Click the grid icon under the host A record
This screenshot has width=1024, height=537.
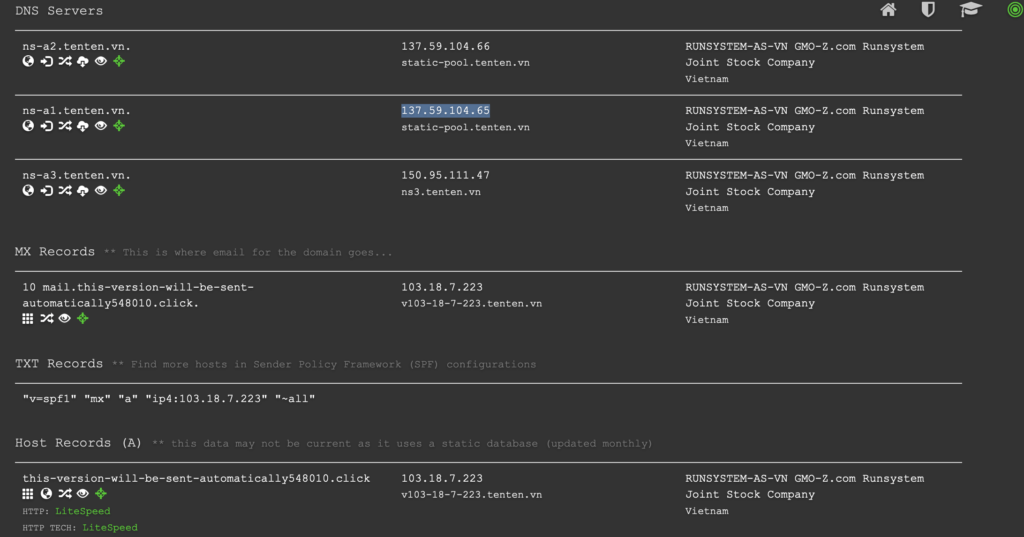[x=27, y=494]
